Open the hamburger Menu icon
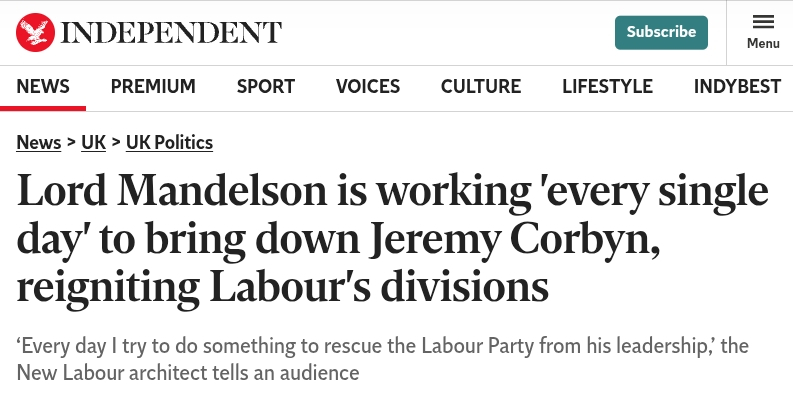Image resolution: width=793 pixels, height=401 pixels. tap(763, 22)
